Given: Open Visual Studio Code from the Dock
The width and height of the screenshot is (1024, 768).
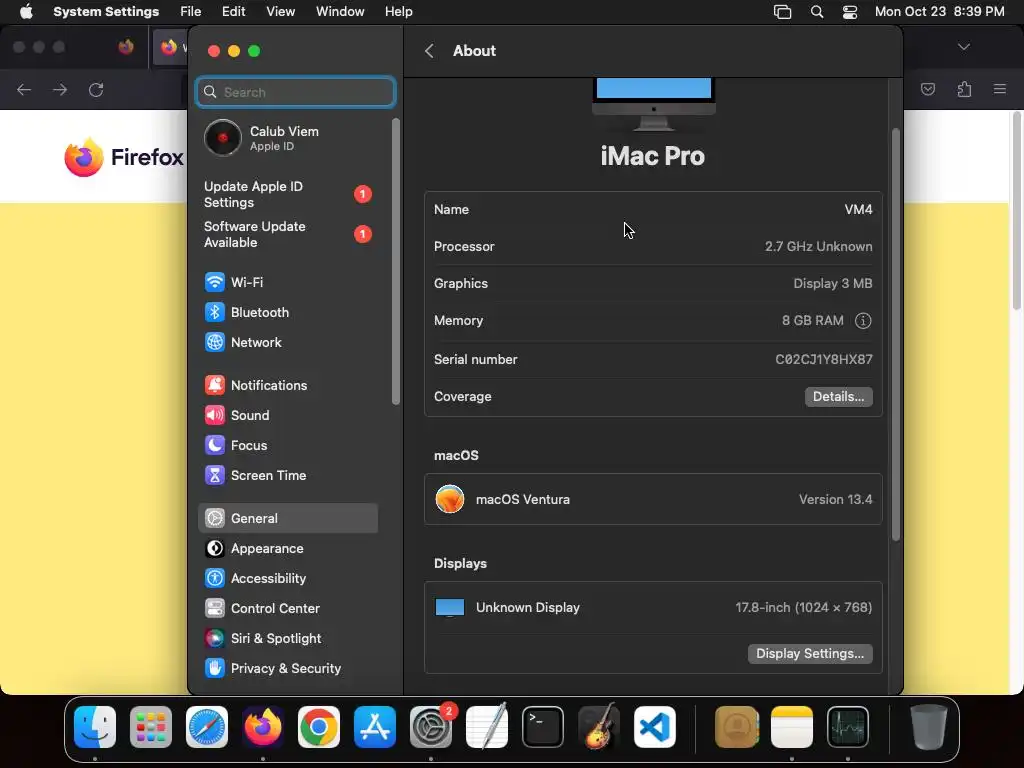Looking at the screenshot, I should 655,727.
